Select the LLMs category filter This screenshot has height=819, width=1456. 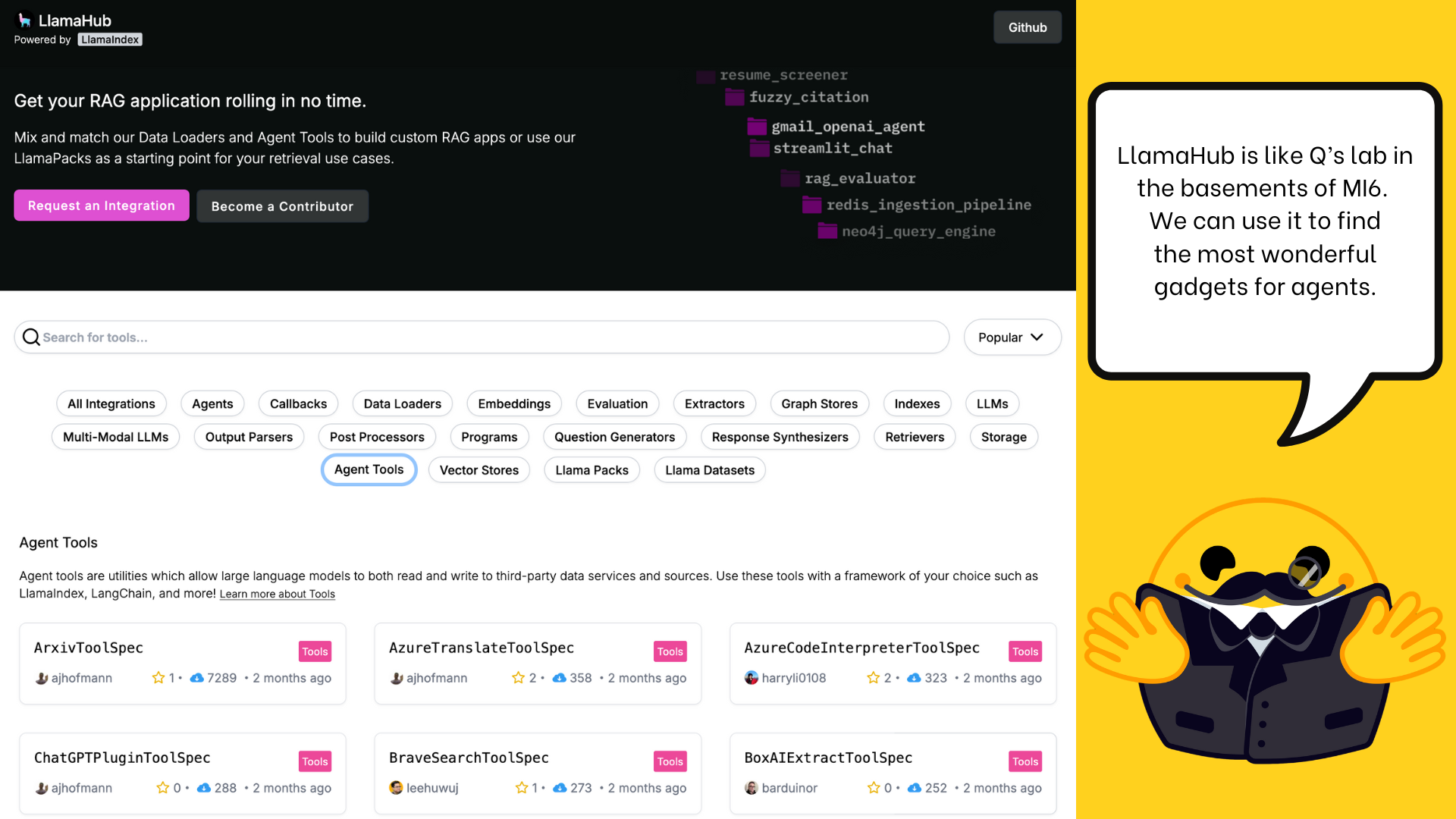point(992,403)
